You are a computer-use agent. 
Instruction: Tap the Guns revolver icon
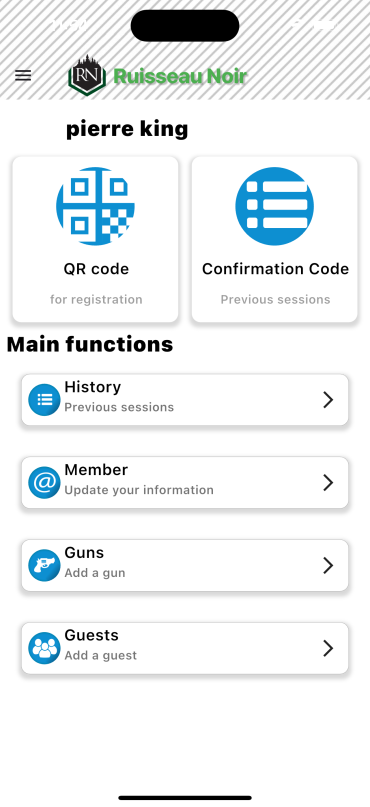click(x=44, y=566)
